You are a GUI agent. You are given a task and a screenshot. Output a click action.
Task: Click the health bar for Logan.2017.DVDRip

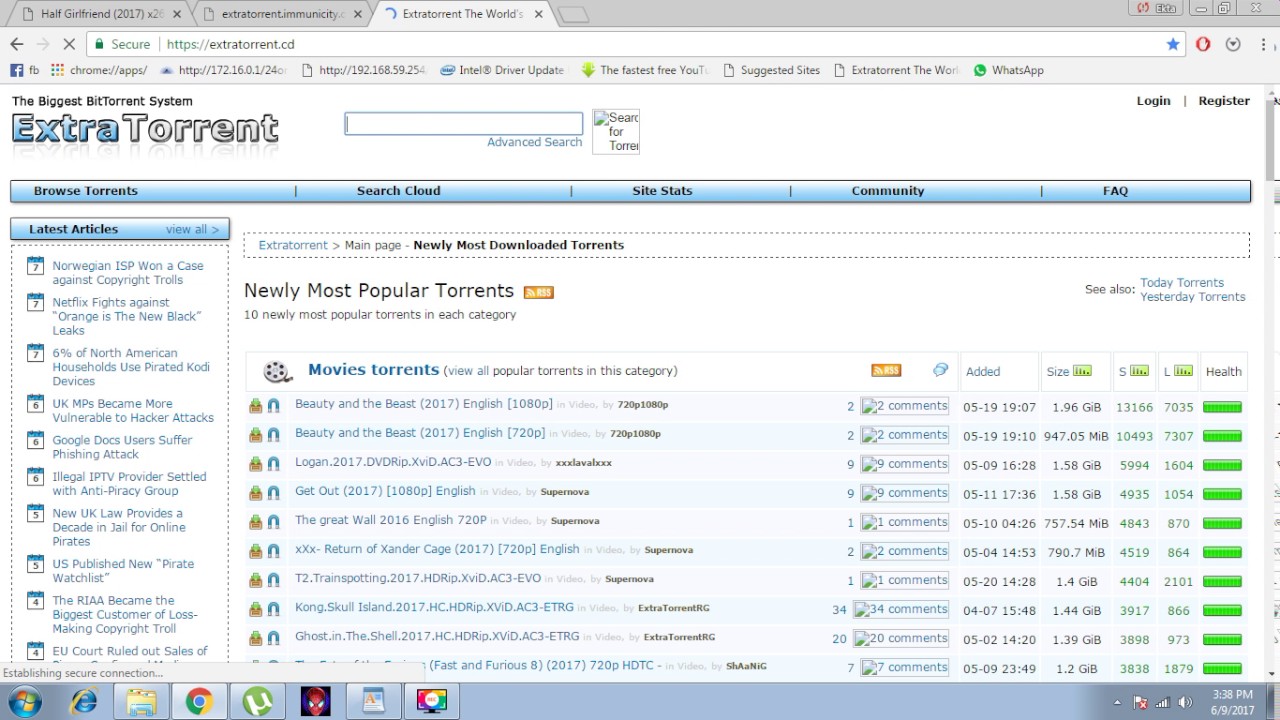tap(1222, 465)
